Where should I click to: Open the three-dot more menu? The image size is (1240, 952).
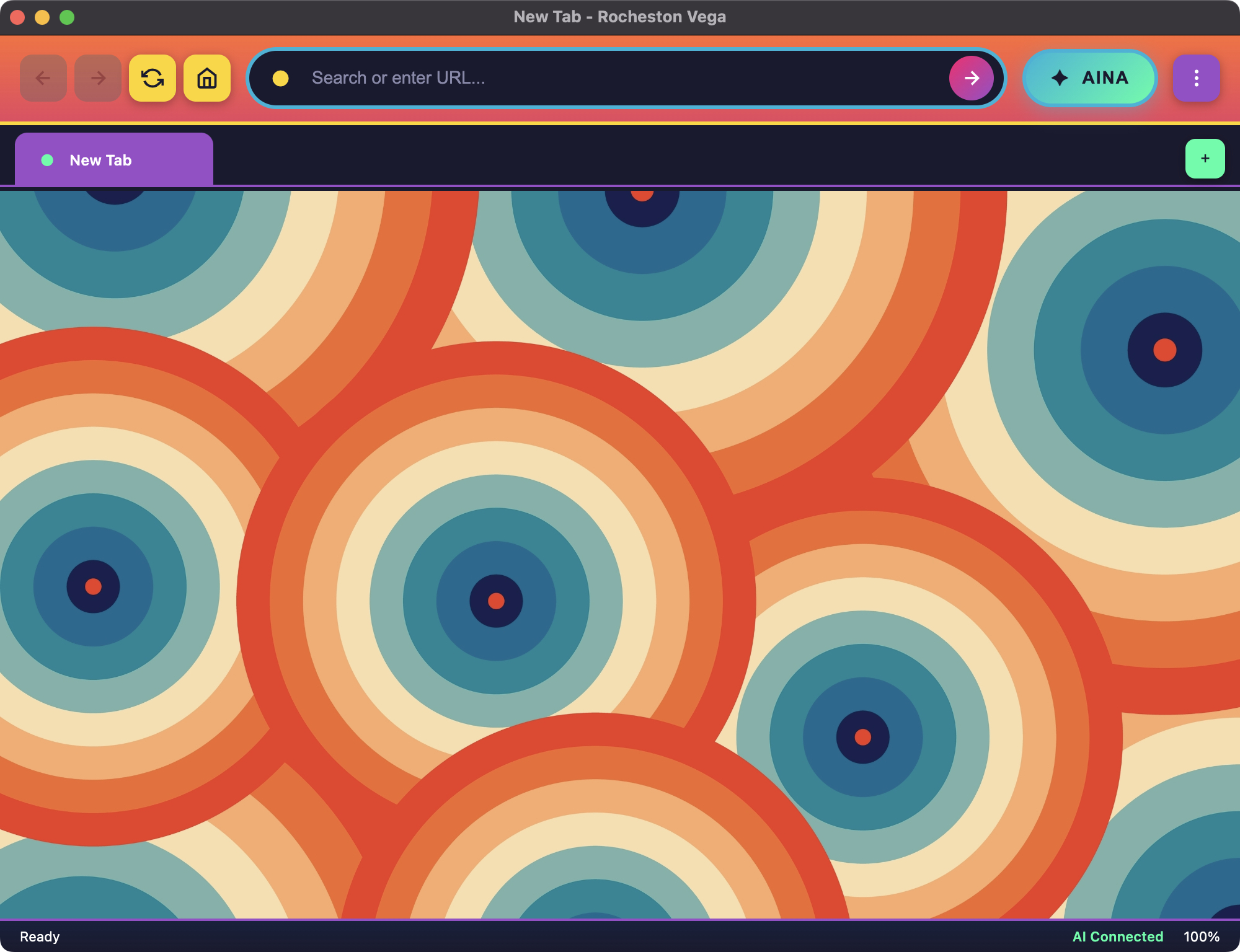coord(1196,78)
